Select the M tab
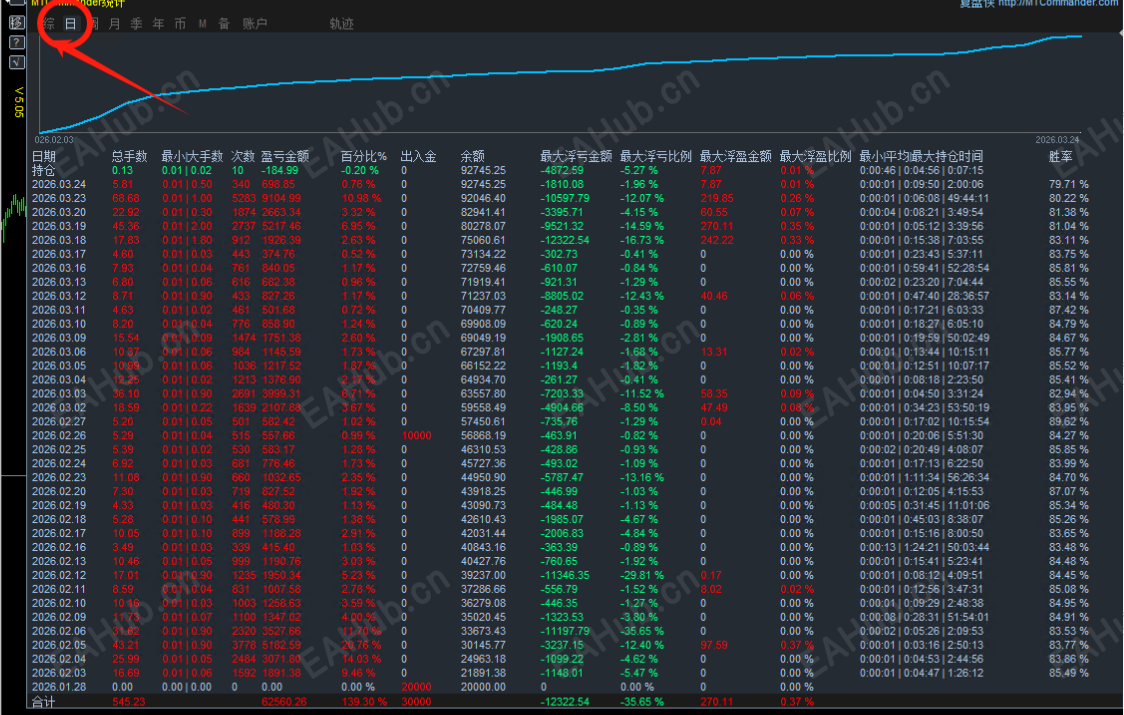The width and height of the screenshot is (1124, 715). point(203,24)
